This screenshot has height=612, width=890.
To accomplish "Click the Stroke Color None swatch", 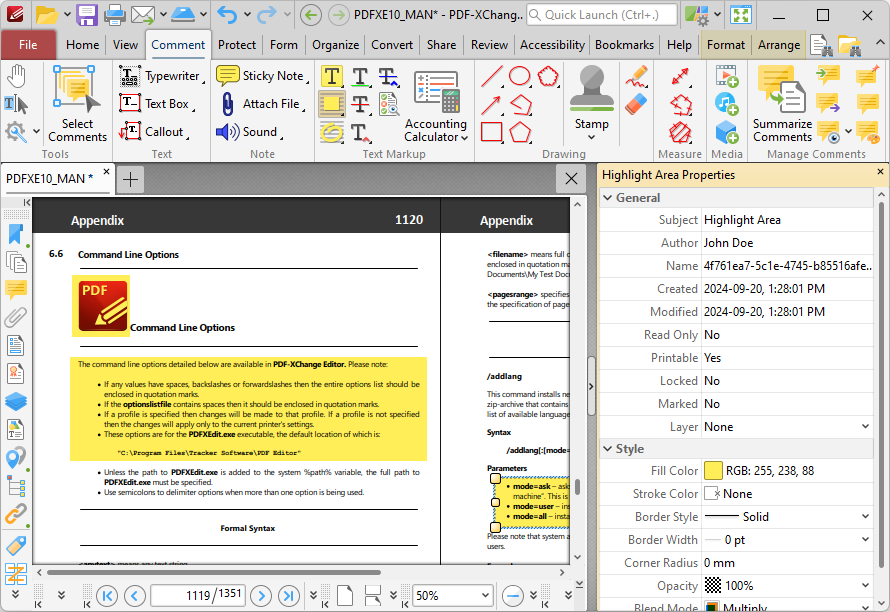I will [x=712, y=494].
